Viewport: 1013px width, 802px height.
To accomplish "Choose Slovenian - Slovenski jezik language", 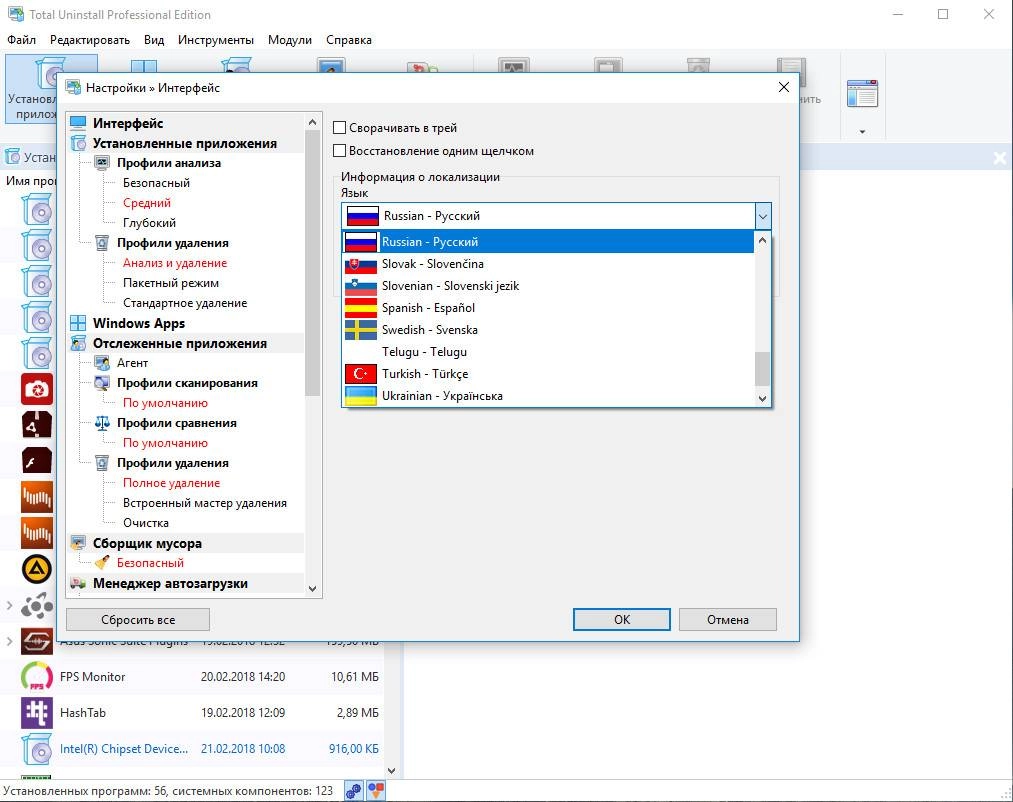I will [548, 286].
